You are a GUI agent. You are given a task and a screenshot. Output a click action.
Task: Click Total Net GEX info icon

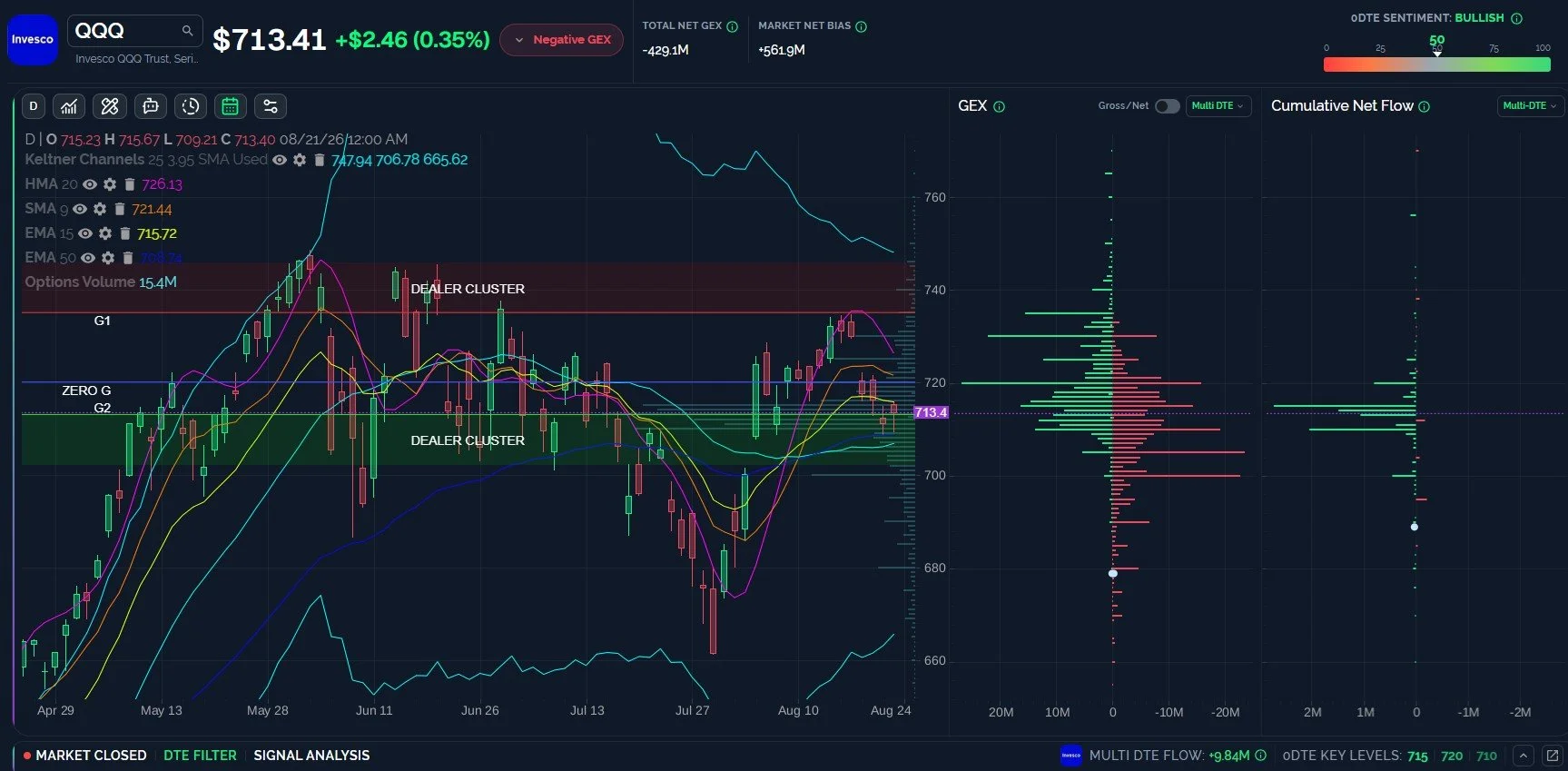pos(732,26)
